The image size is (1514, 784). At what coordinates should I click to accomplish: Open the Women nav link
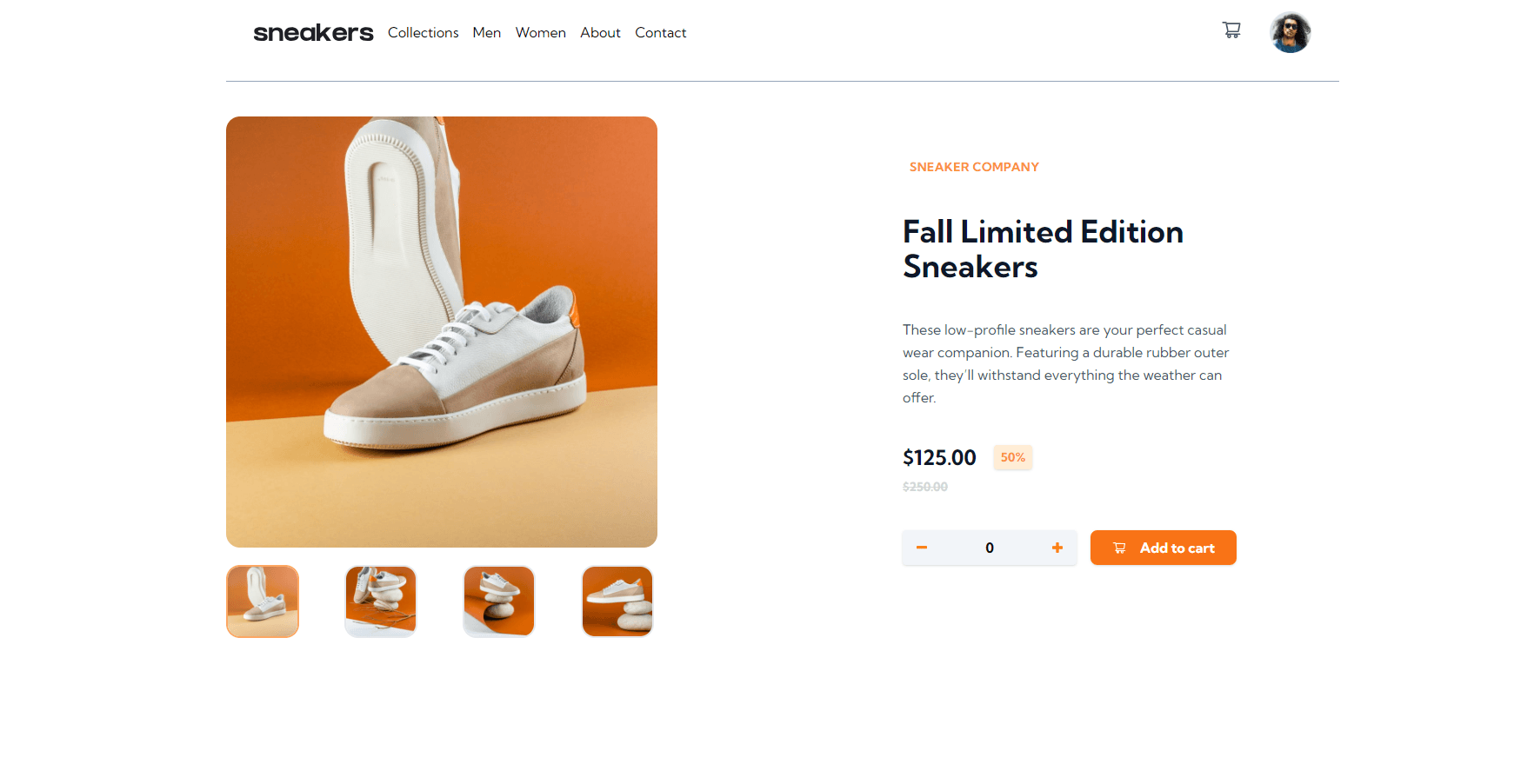[x=540, y=32]
